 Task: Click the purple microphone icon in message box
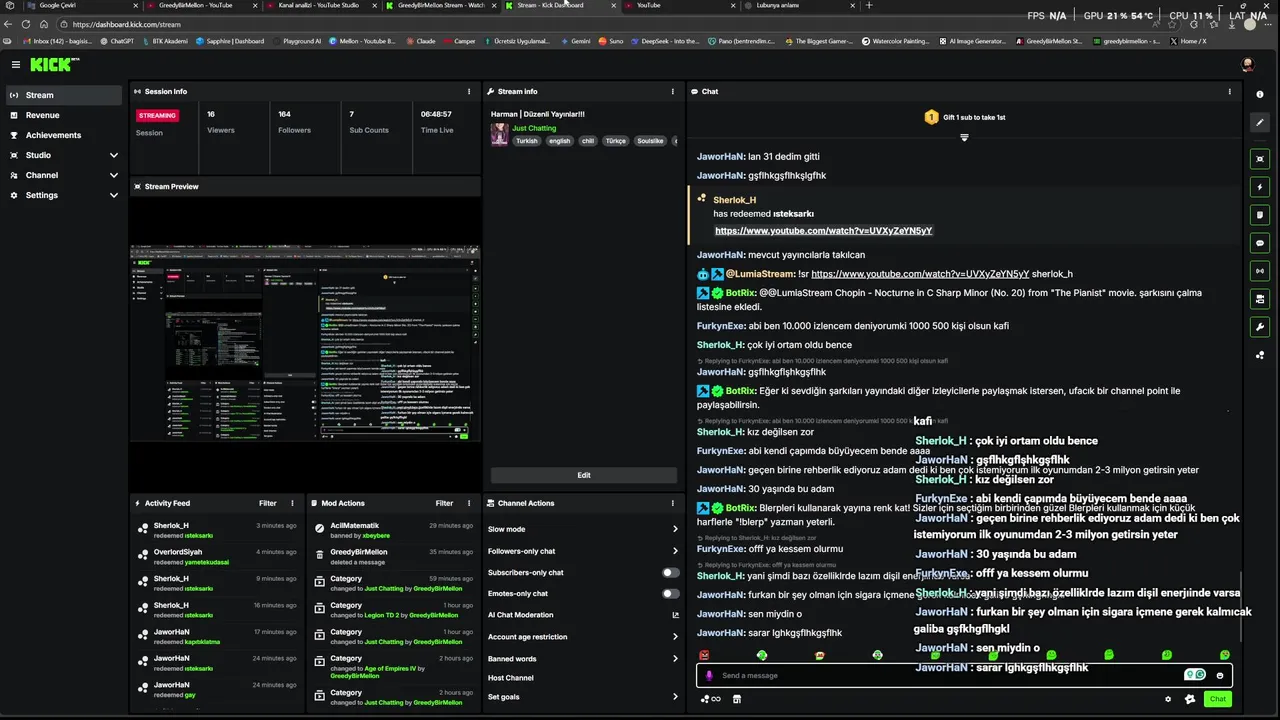(710, 675)
